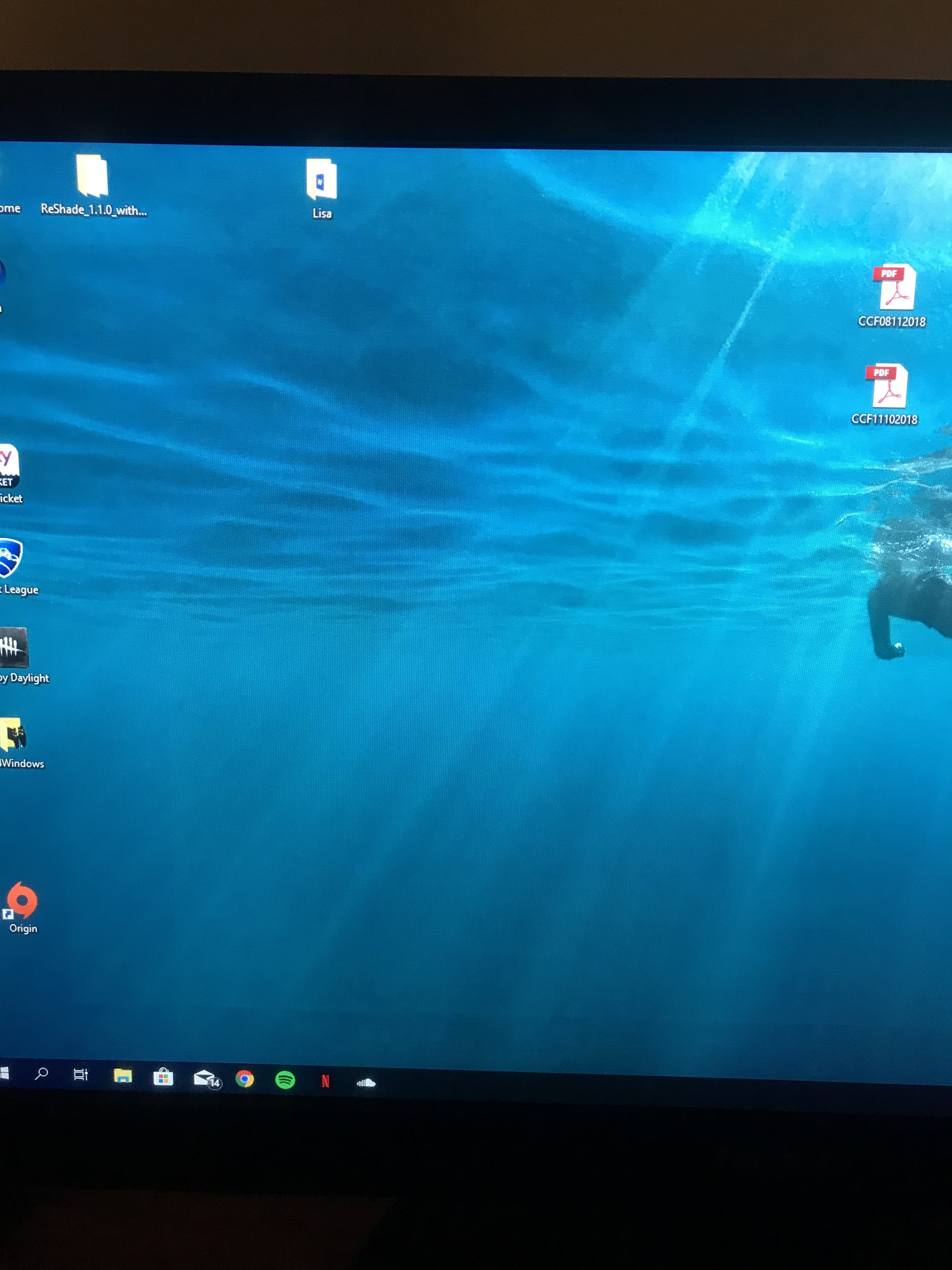Click the Google Chrome taskbar icon
The width and height of the screenshot is (952, 1270).
245,1079
